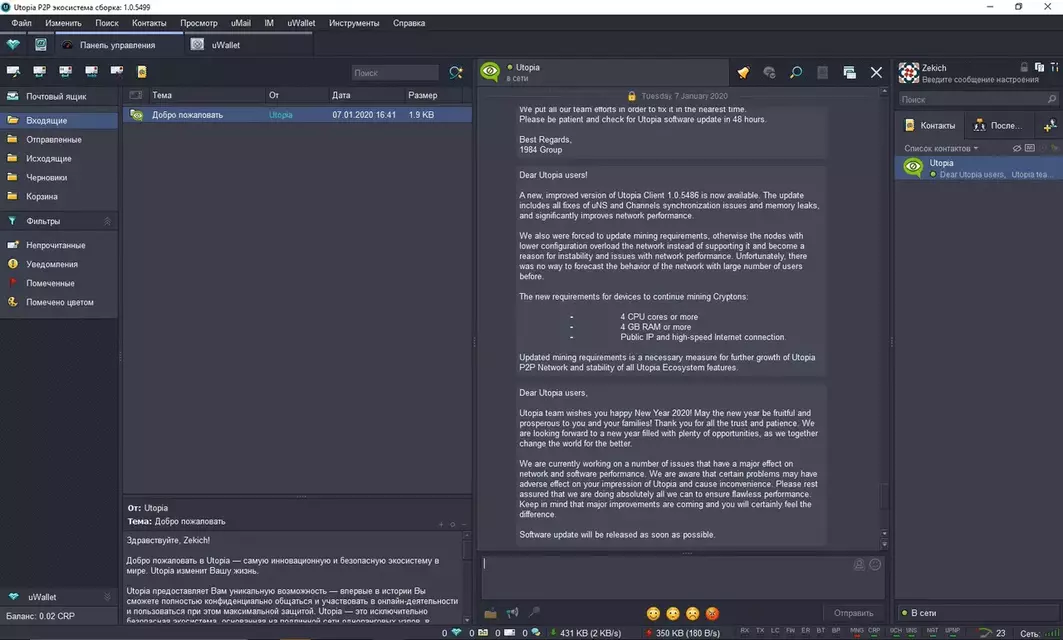Select the Добро пожаловать email
Viewport: 1063px width, 640px height.
298,115
